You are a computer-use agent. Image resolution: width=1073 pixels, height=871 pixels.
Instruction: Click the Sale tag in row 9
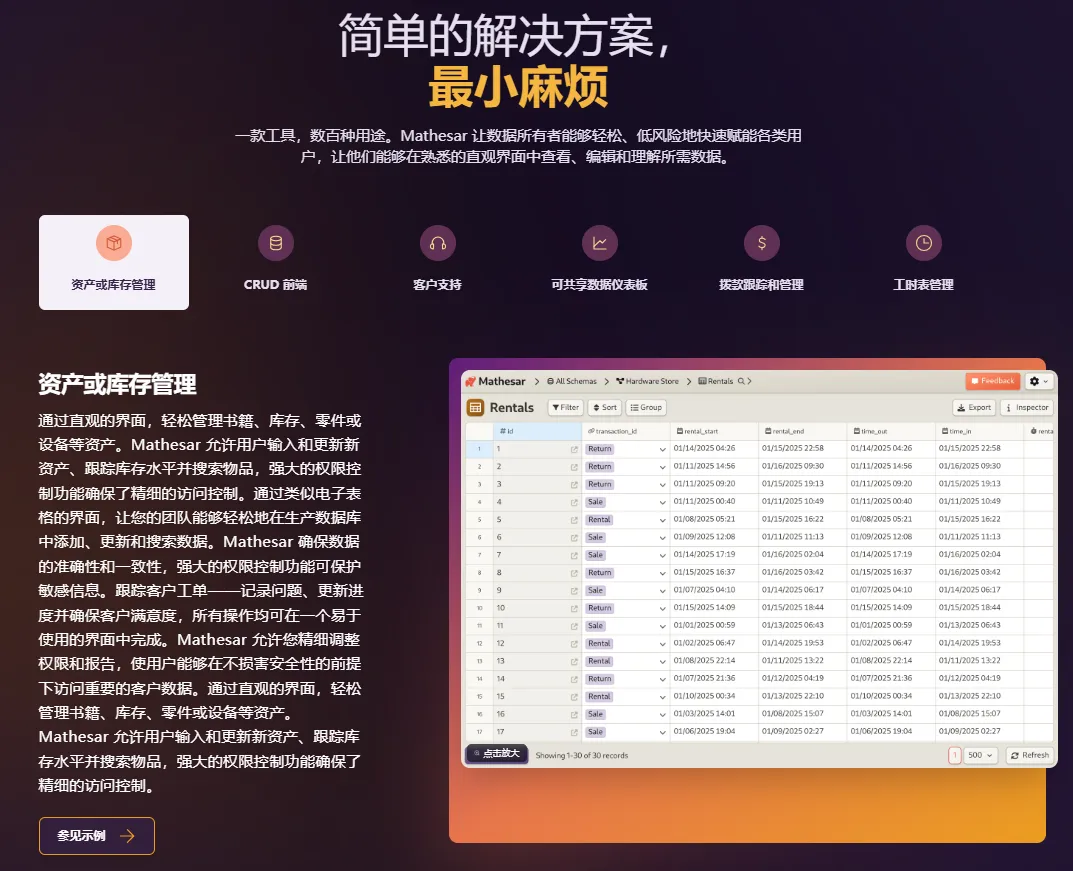[595, 590]
